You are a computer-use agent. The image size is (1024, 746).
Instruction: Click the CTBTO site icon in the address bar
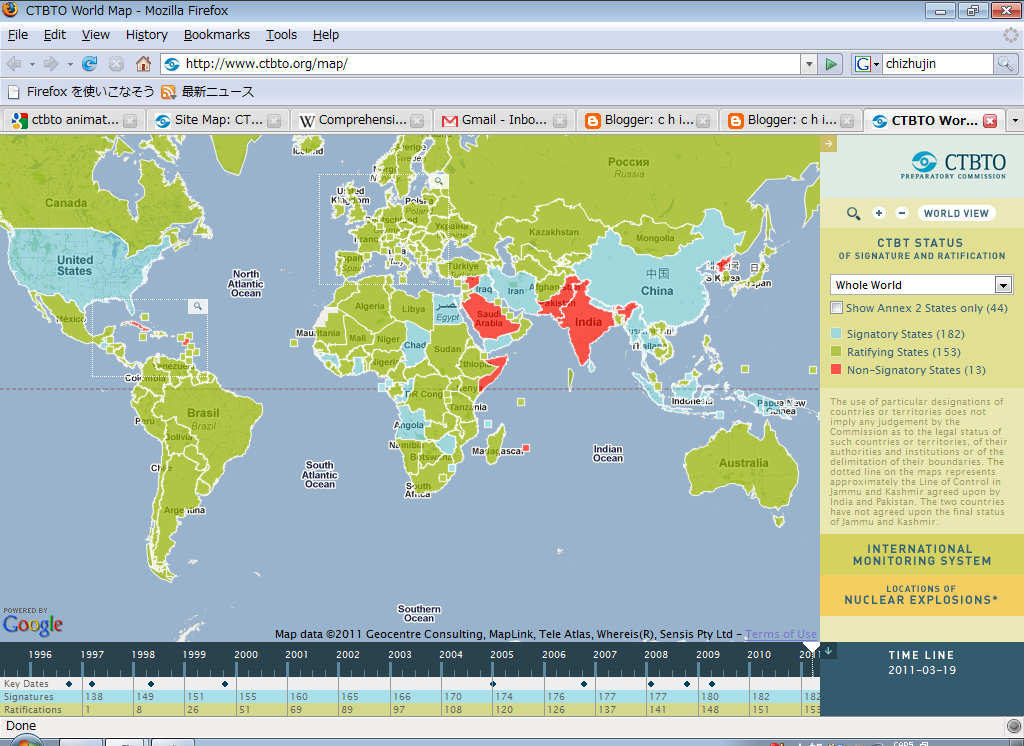coord(172,64)
